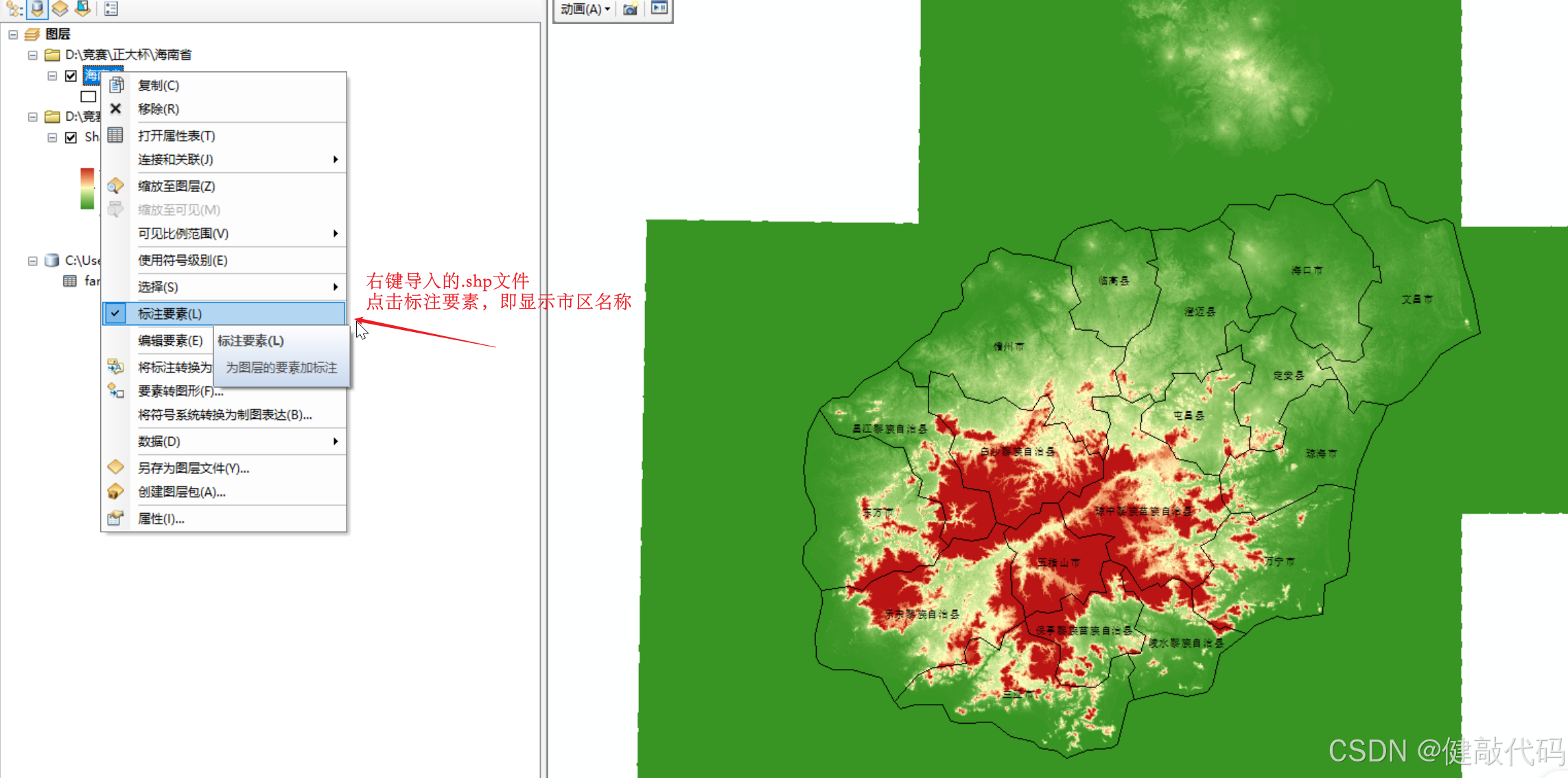Image resolution: width=1568 pixels, height=778 pixels.
Task: Open animation controls icon
Action: 659,8
